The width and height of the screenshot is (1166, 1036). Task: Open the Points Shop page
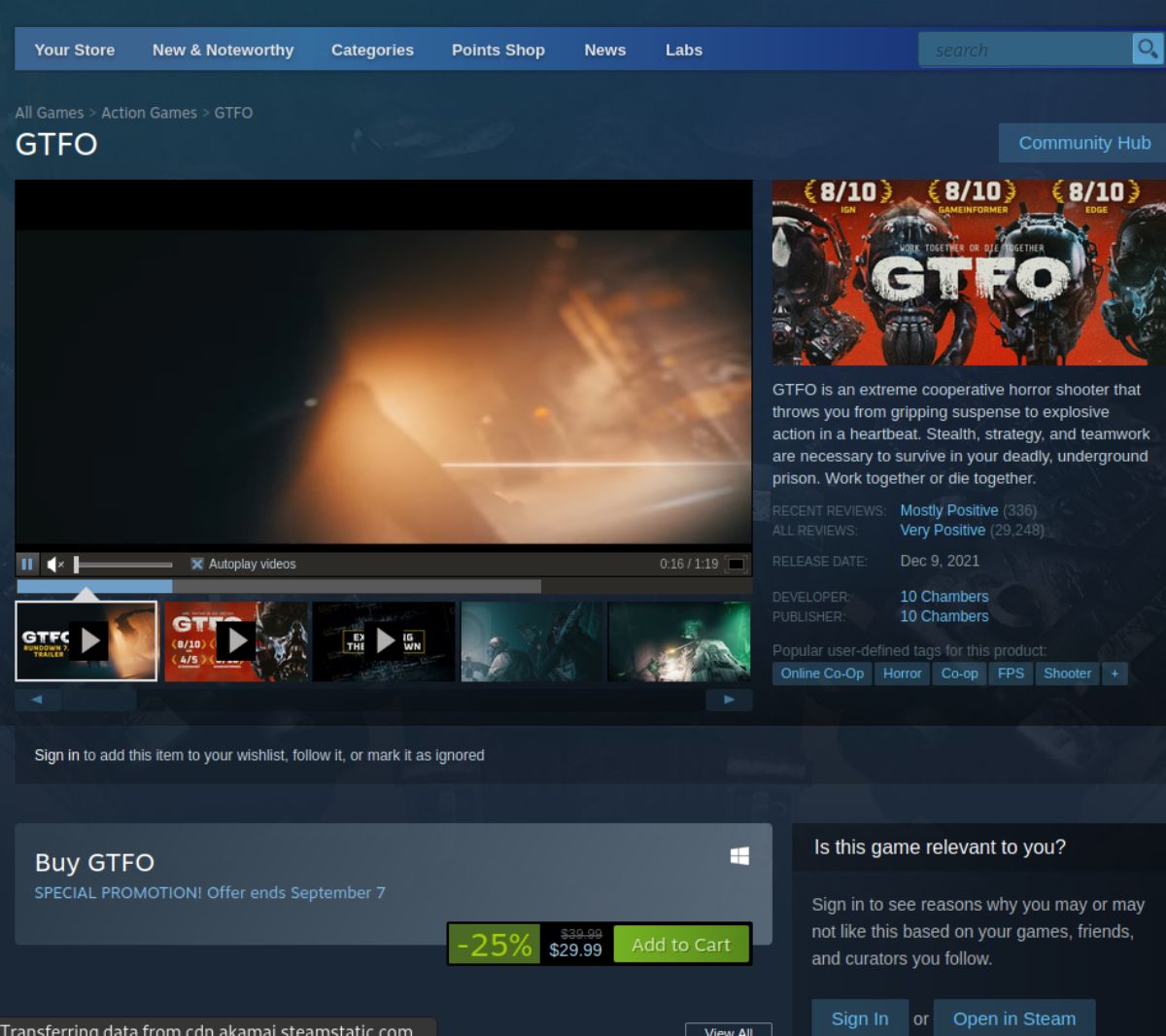pyautogui.click(x=497, y=50)
